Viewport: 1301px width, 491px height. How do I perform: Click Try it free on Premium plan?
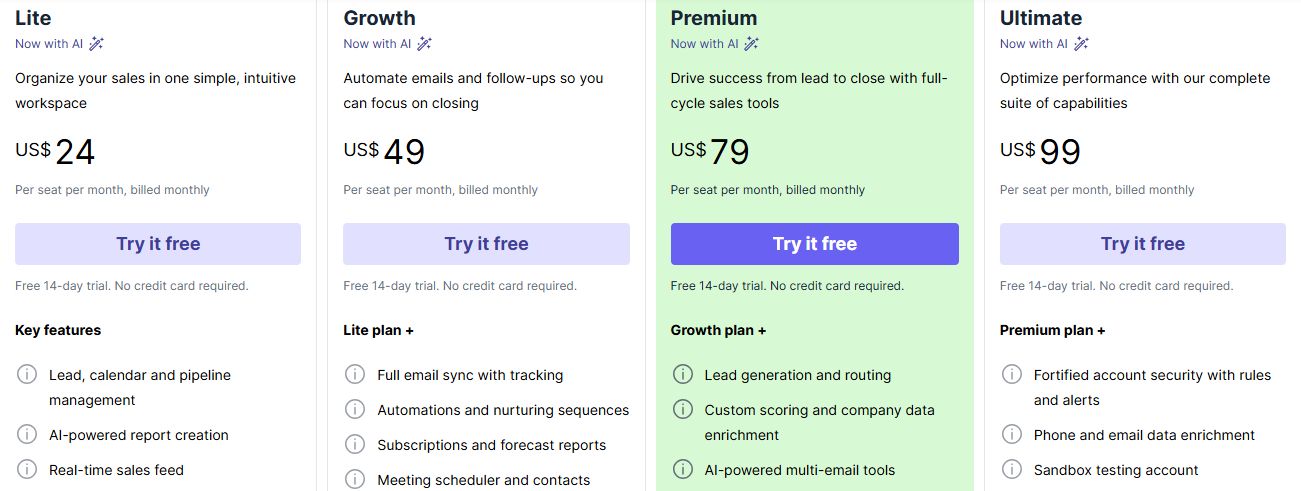pos(814,244)
